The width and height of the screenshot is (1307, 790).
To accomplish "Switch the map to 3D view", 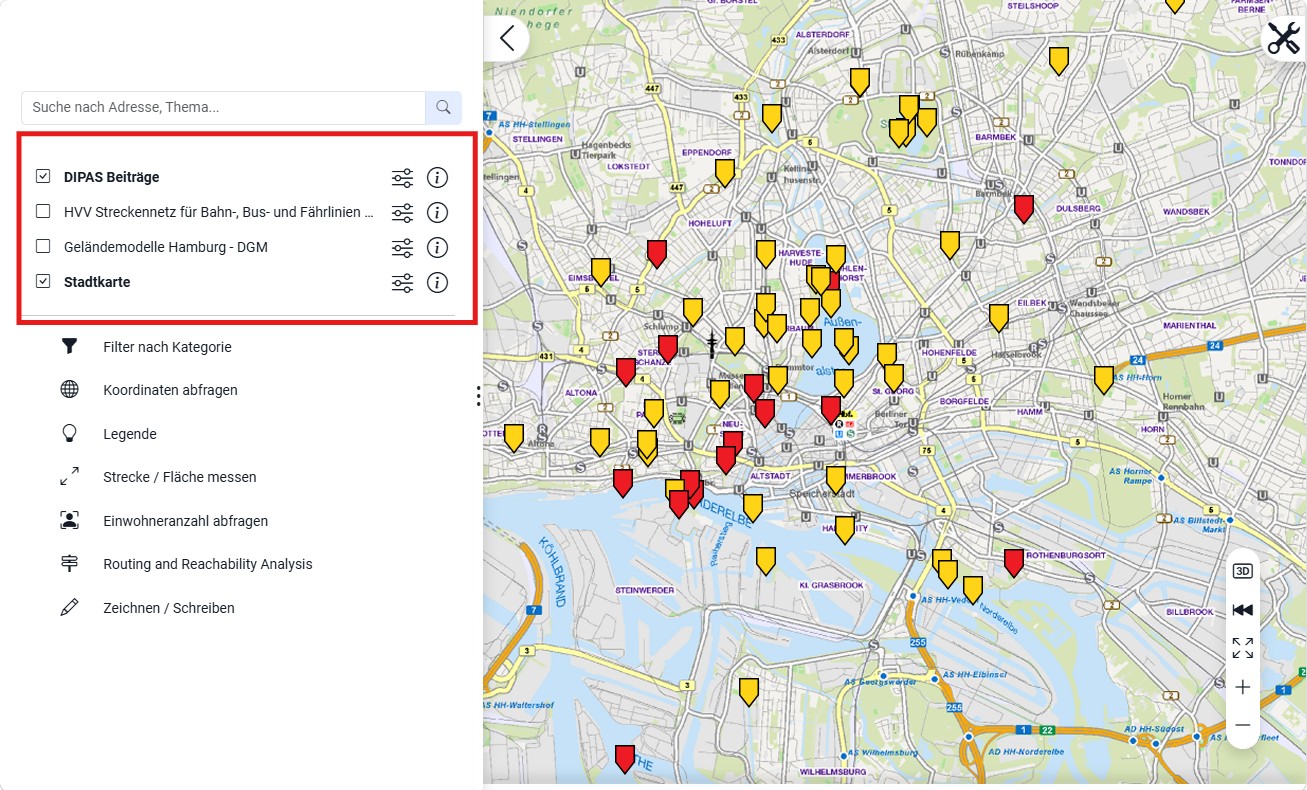I will (x=1243, y=571).
